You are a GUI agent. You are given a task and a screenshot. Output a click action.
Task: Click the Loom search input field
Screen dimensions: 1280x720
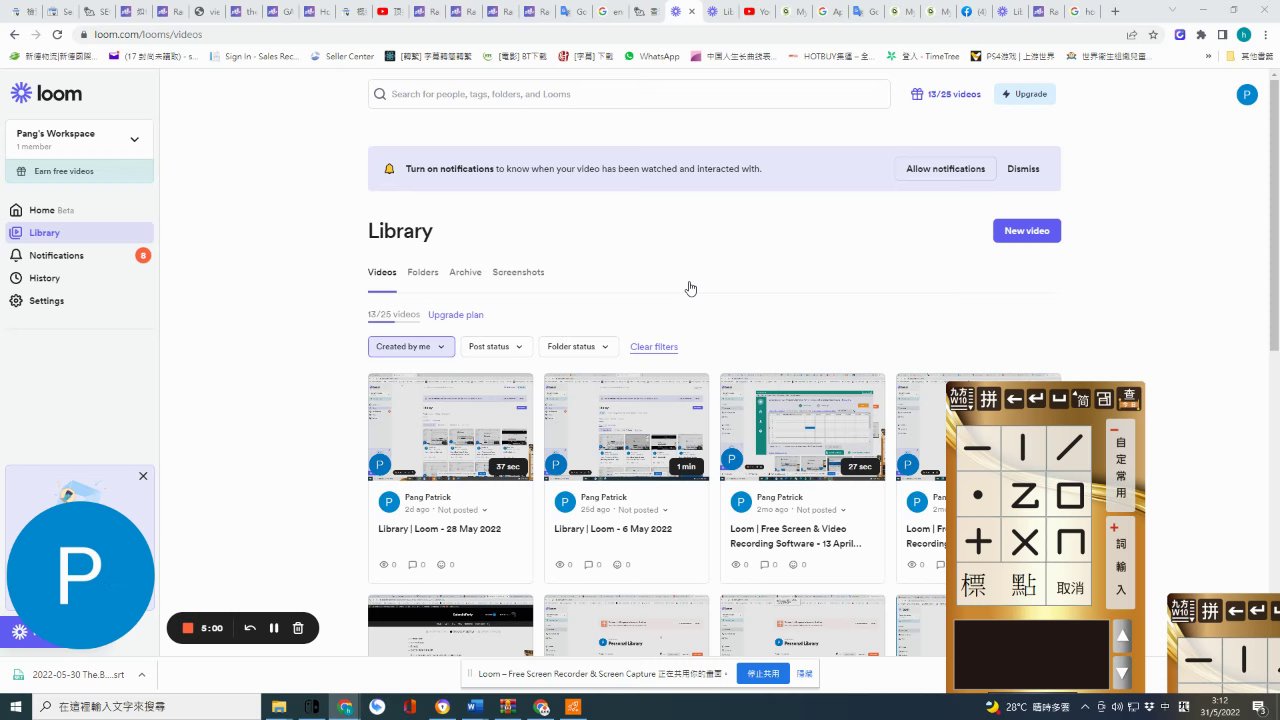[629, 94]
